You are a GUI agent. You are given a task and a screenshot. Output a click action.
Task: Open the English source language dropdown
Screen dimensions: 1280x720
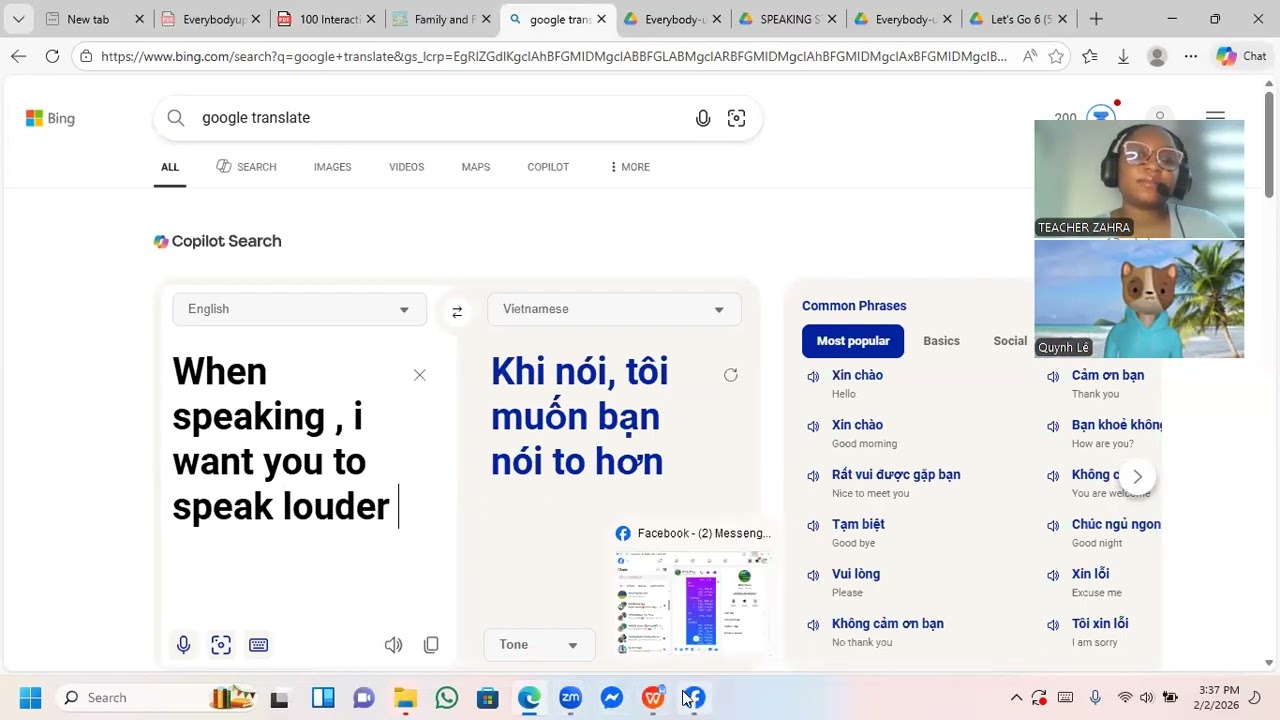point(299,309)
